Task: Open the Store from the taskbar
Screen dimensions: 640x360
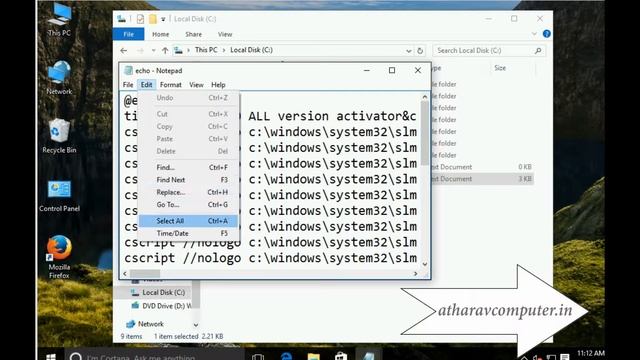Action: pos(341,356)
